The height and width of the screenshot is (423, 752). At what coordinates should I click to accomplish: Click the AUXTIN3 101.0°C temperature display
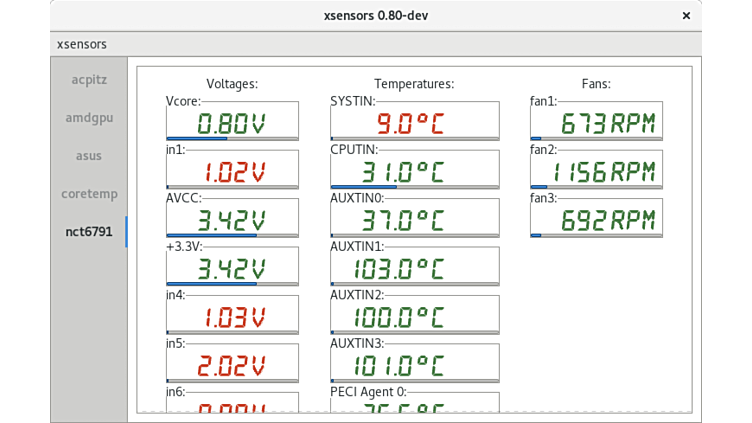(x=414, y=365)
